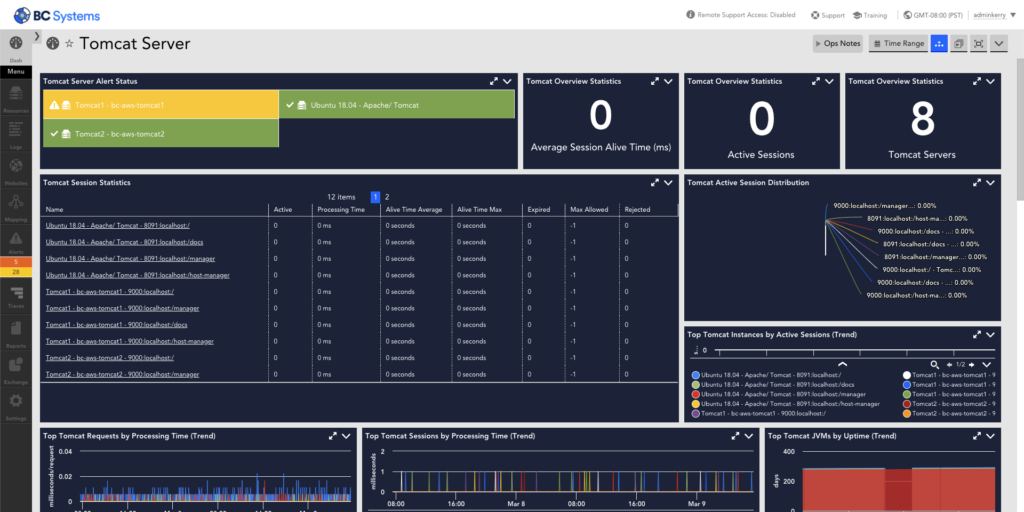This screenshot has width=1024, height=512.
Task: Expand the Tomcat Servers count widget
Action: [x=977, y=82]
